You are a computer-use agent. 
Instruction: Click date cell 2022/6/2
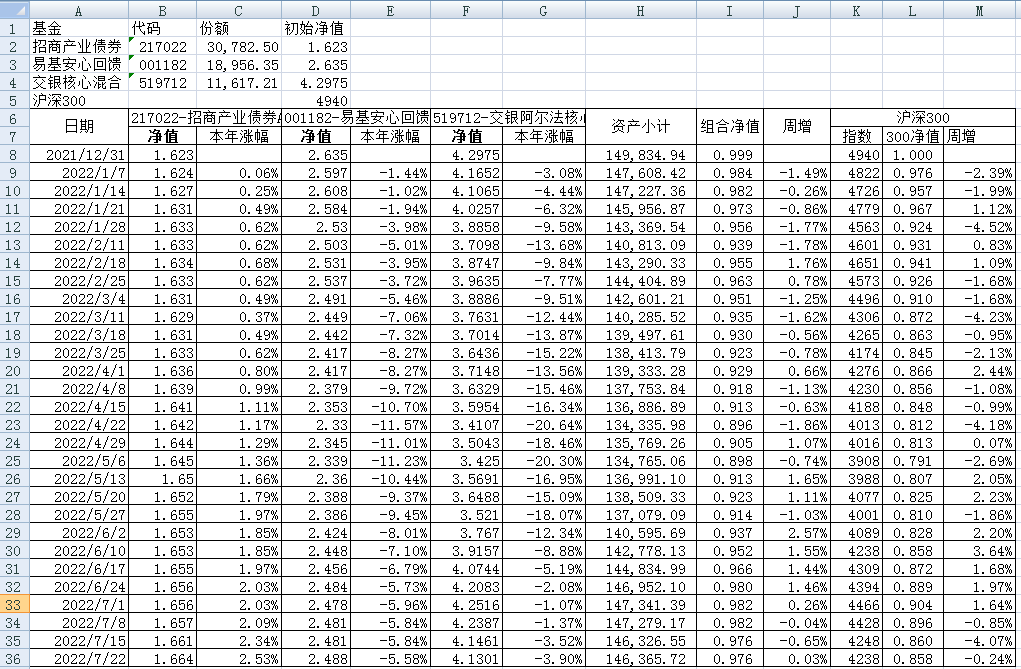coord(79,533)
